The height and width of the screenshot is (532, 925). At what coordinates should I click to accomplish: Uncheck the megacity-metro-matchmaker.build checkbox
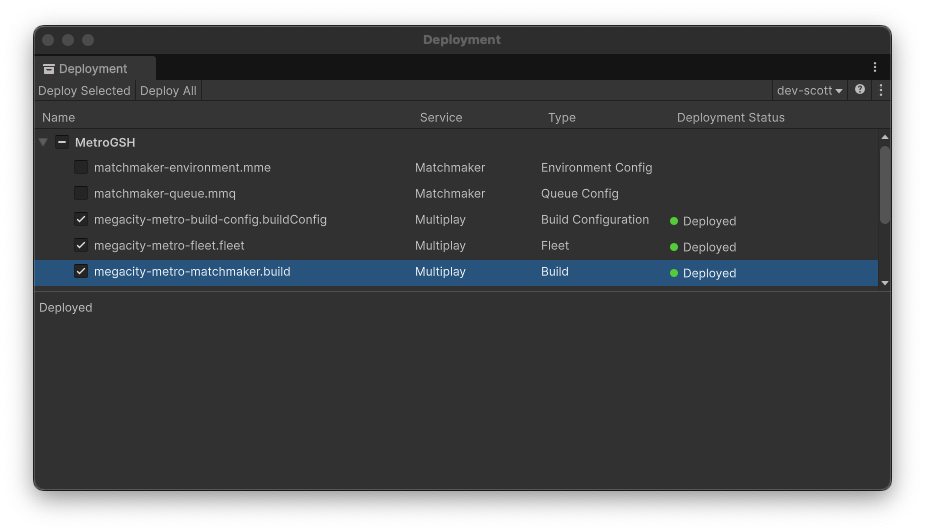coord(81,271)
